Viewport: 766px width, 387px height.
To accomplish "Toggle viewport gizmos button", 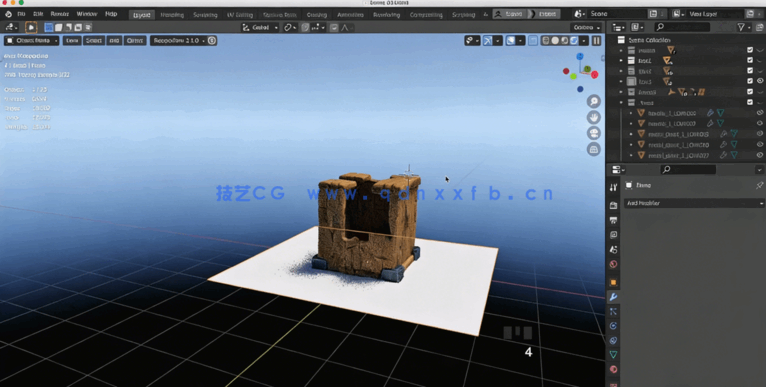I will (x=488, y=41).
